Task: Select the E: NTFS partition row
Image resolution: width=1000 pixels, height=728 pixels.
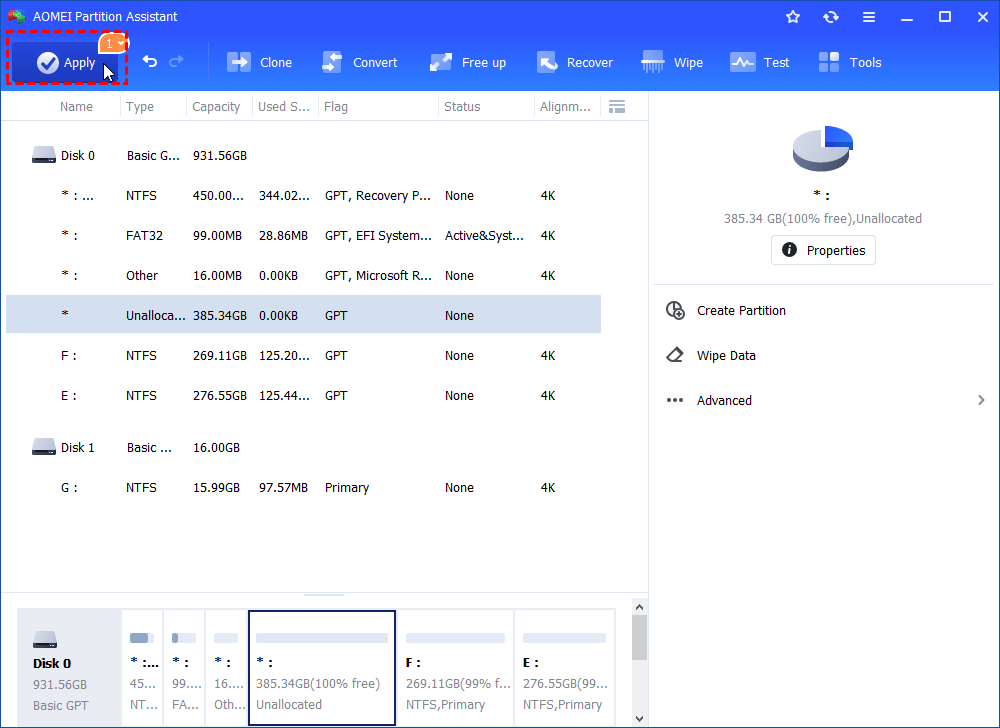Action: 304,396
